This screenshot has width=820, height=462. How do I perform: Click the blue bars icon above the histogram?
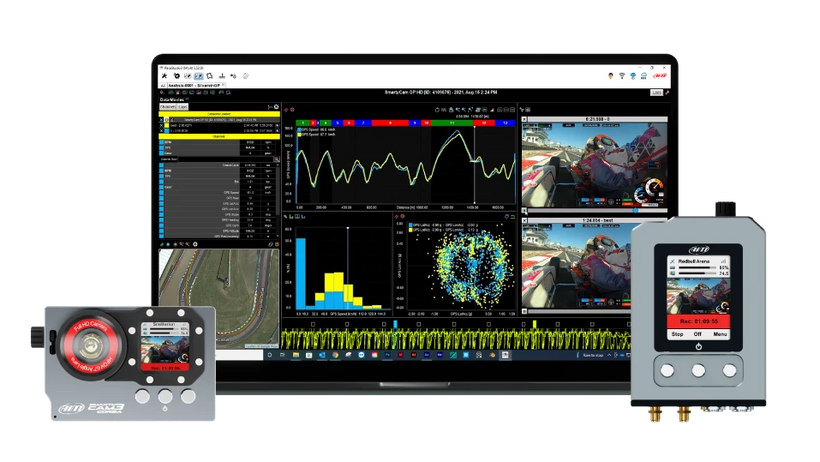point(303,217)
